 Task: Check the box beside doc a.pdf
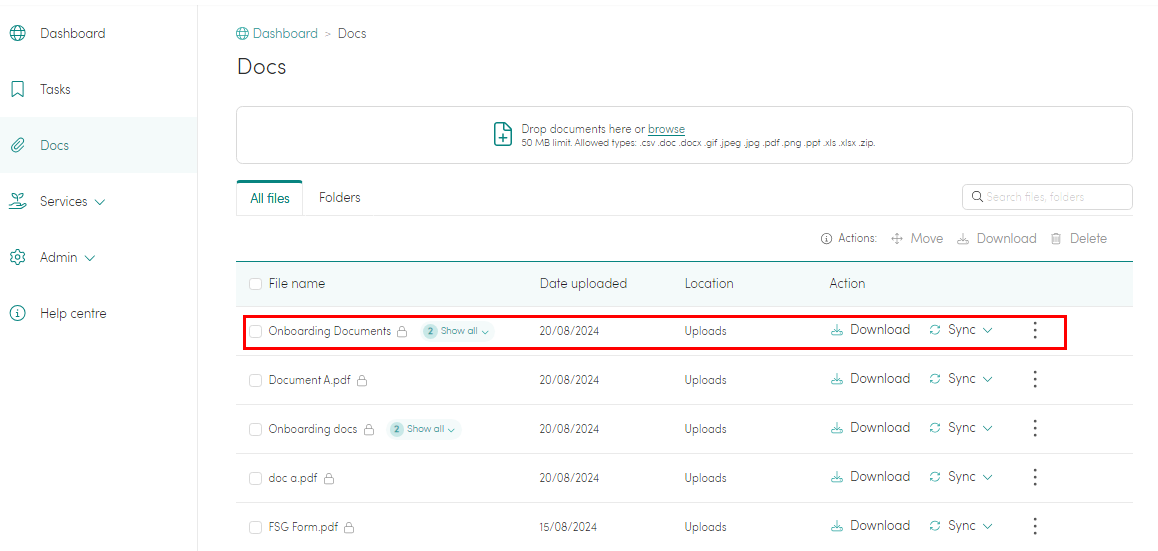pos(256,478)
